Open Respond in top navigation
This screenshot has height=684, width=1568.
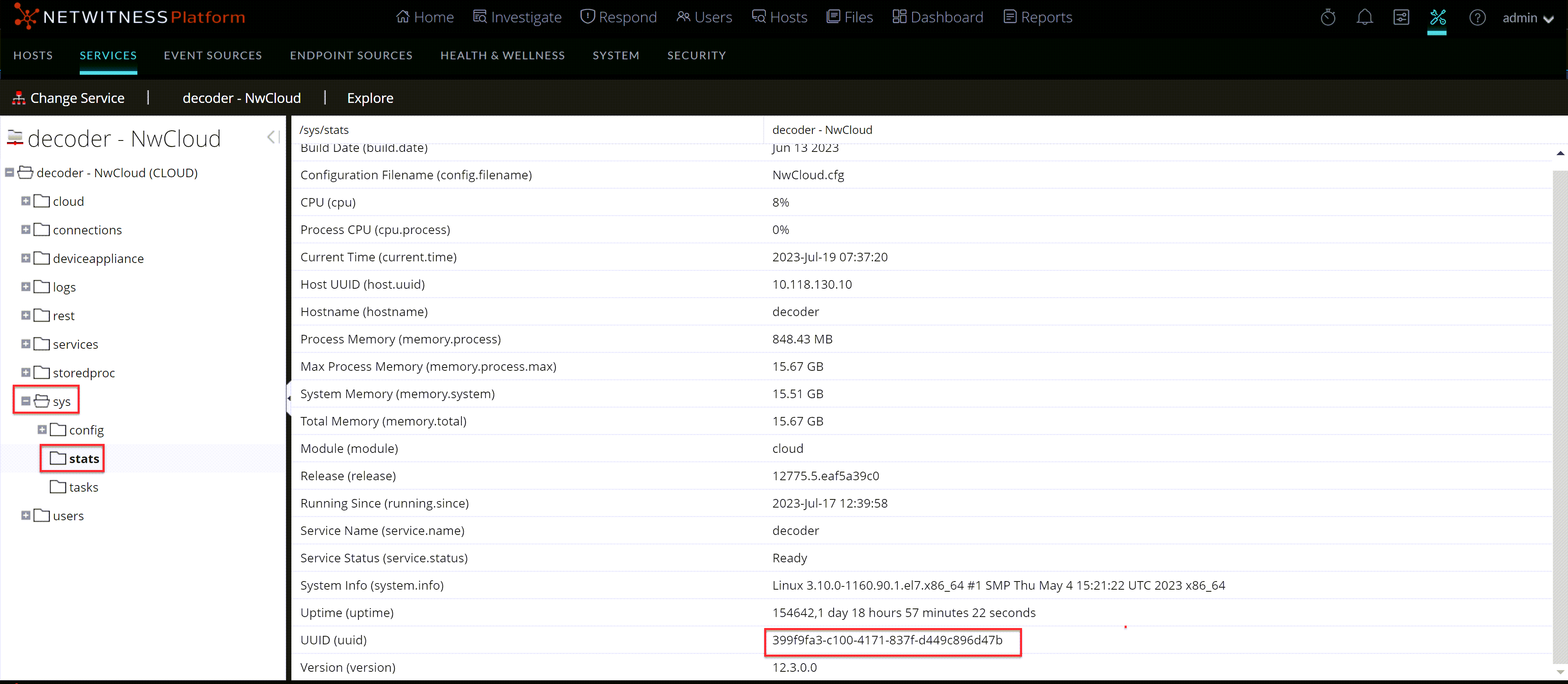[618, 17]
